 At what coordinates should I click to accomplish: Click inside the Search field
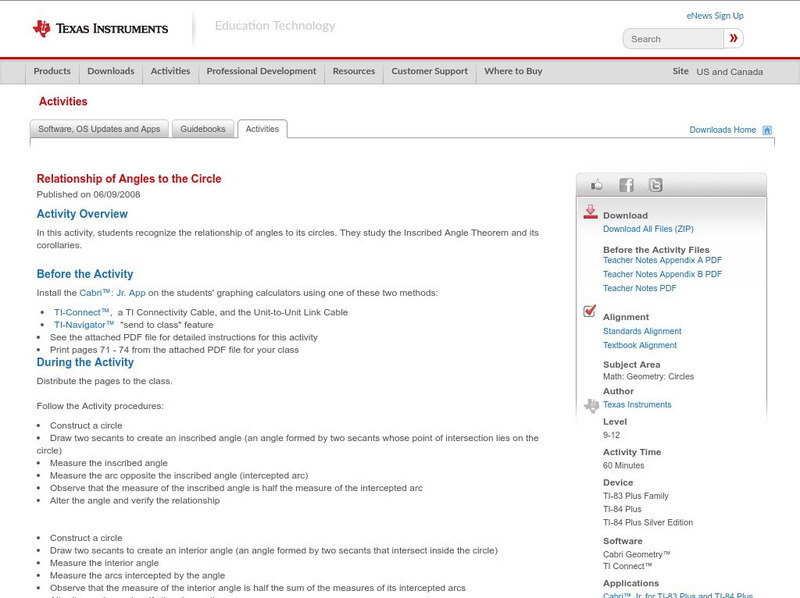(673, 39)
